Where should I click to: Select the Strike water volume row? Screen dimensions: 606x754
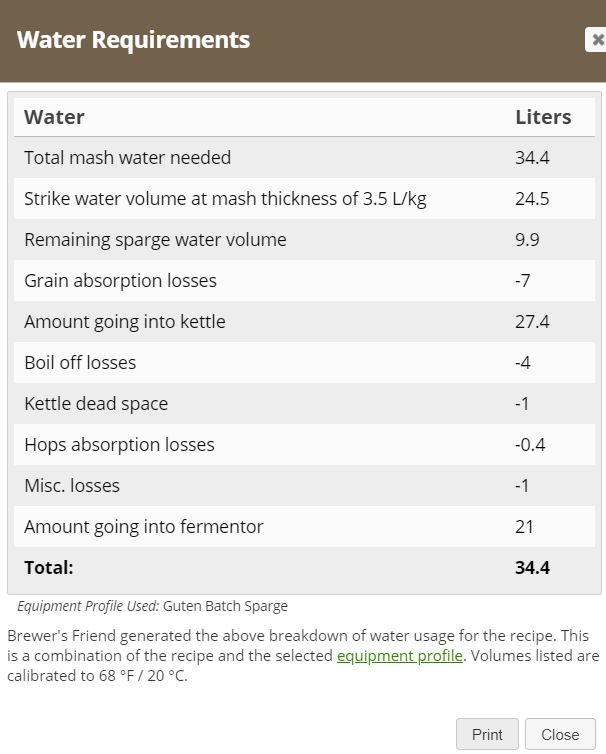click(304, 199)
